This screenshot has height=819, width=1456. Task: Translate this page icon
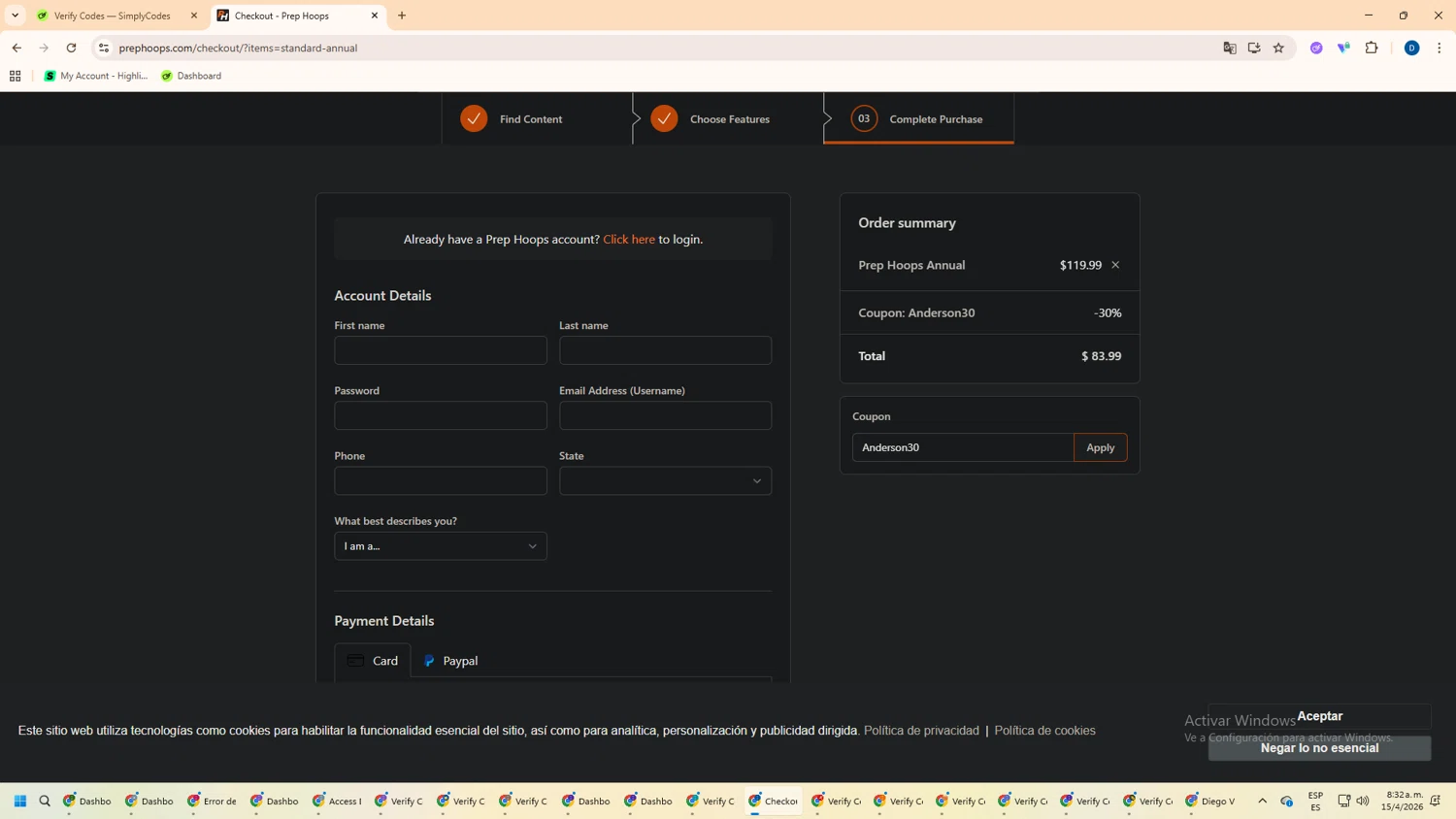pos(1230,48)
